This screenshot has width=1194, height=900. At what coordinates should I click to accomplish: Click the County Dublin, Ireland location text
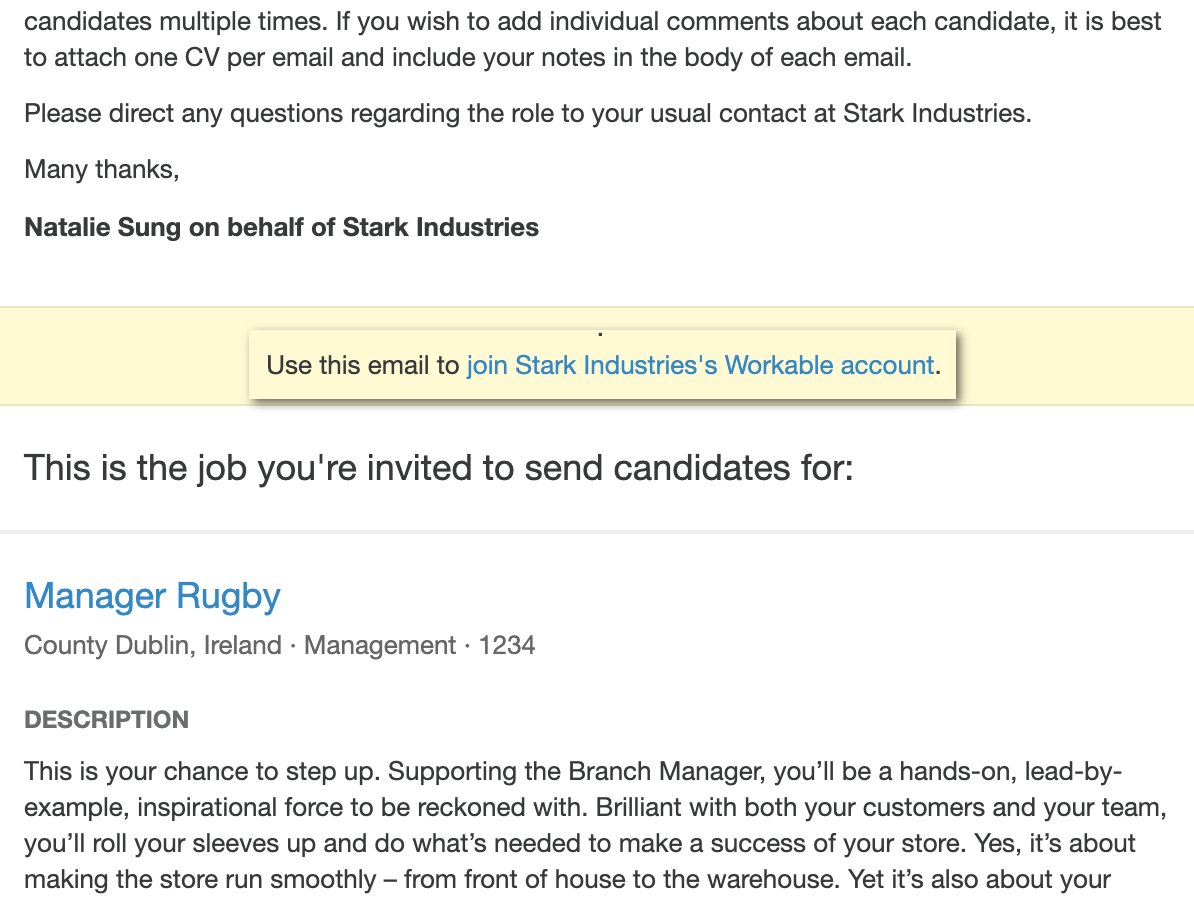pyautogui.click(x=153, y=646)
